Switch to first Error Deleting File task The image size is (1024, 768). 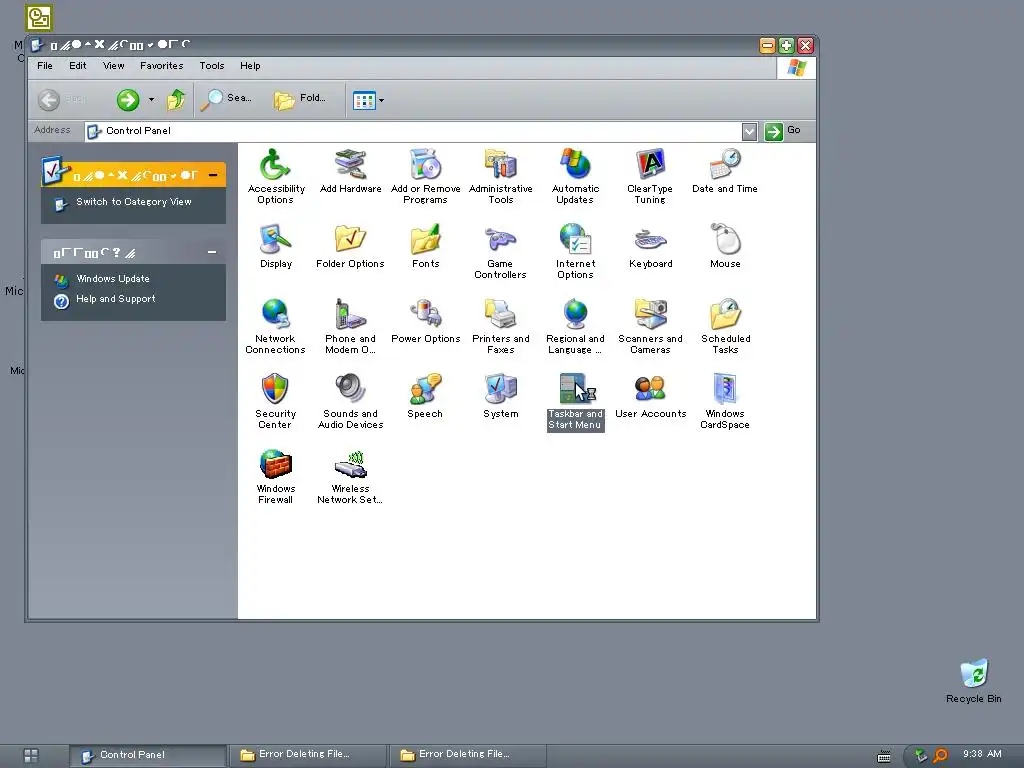tap(309, 754)
